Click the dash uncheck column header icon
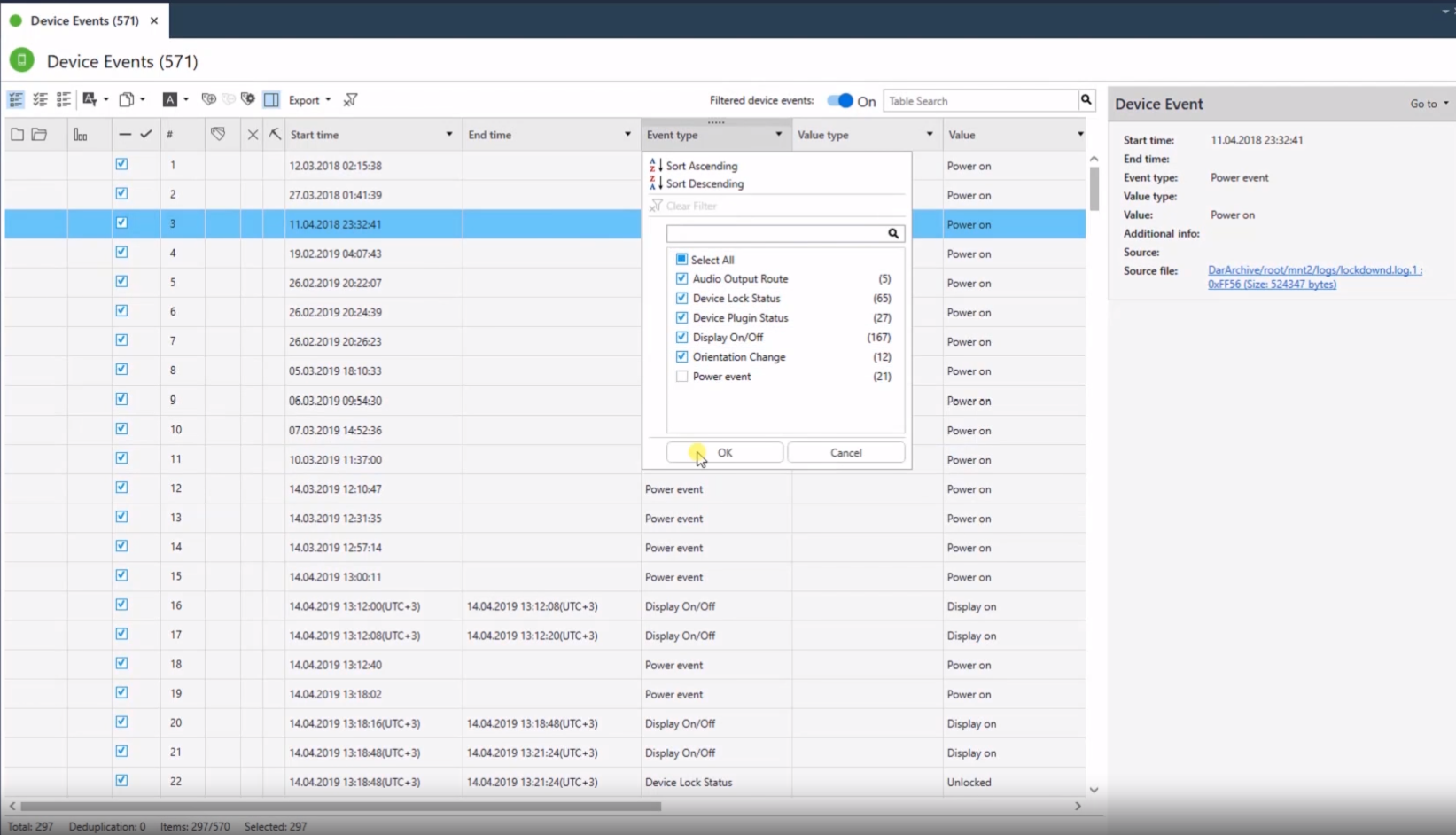The height and width of the screenshot is (835, 1456). point(125,135)
